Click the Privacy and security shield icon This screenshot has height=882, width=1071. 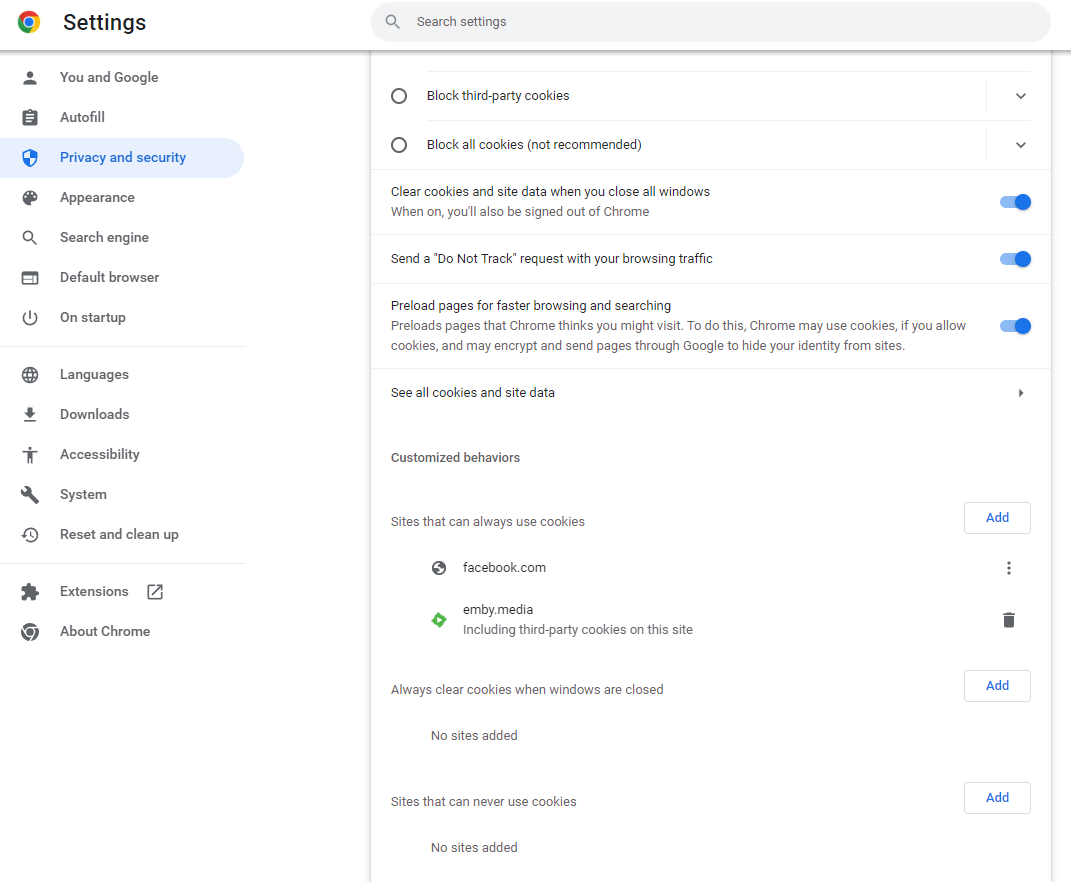[x=30, y=158]
